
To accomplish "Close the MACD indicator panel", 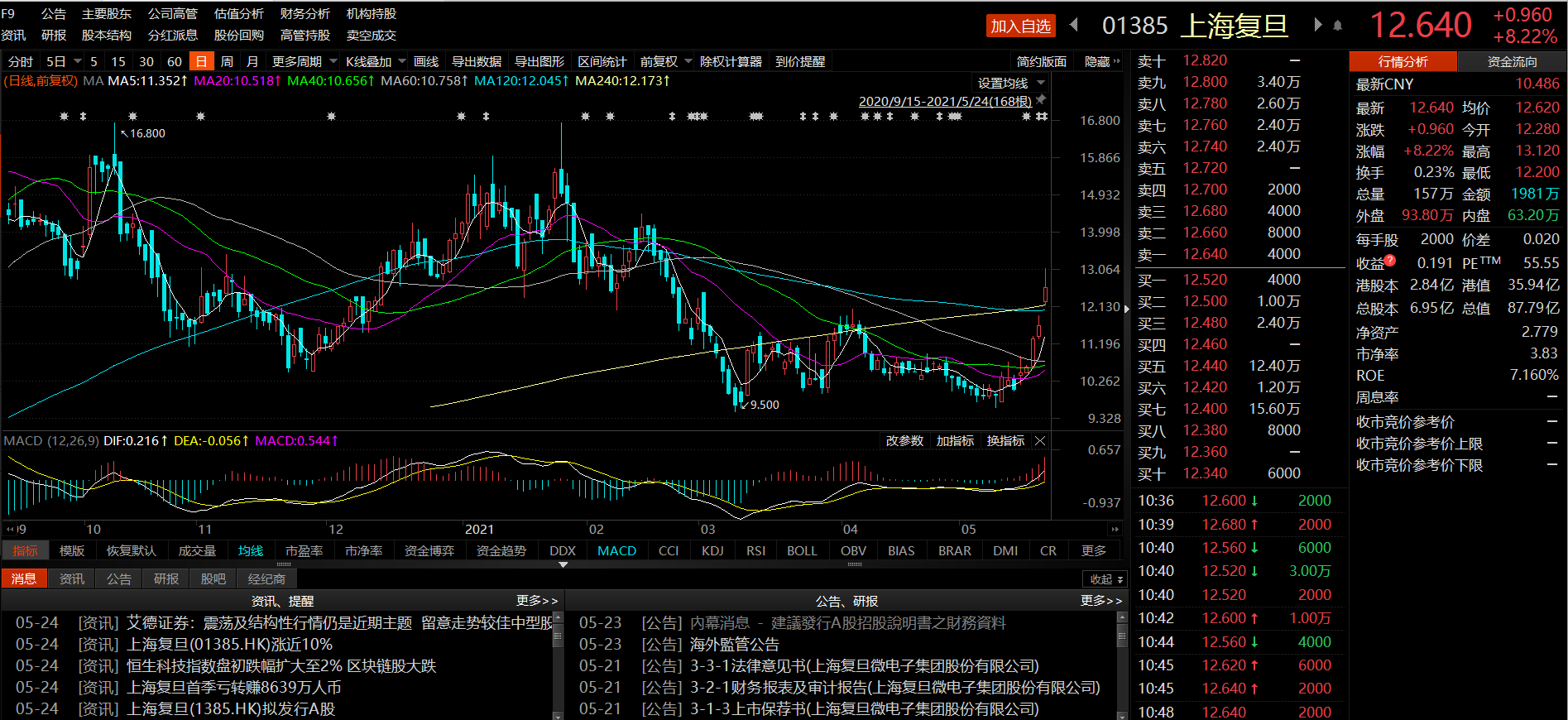I will click(x=1041, y=441).
